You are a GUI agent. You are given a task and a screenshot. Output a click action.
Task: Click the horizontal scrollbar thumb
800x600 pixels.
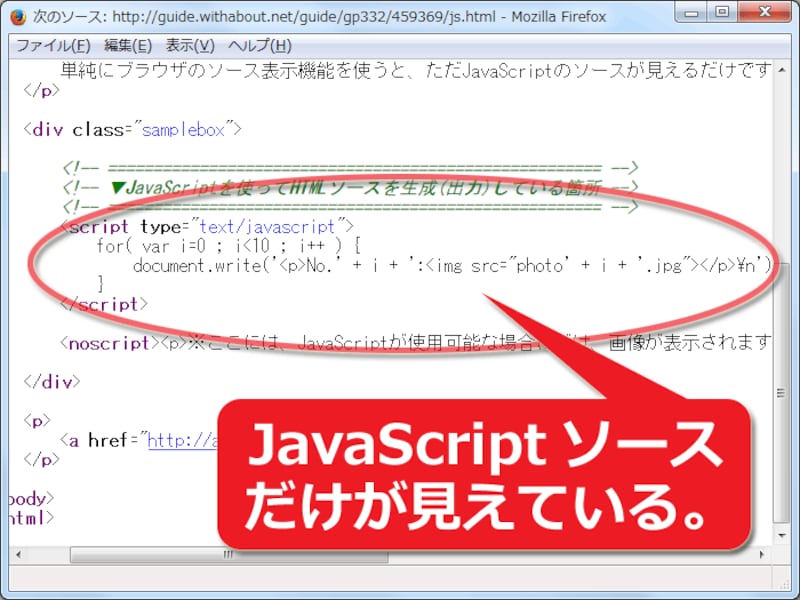click(230, 553)
